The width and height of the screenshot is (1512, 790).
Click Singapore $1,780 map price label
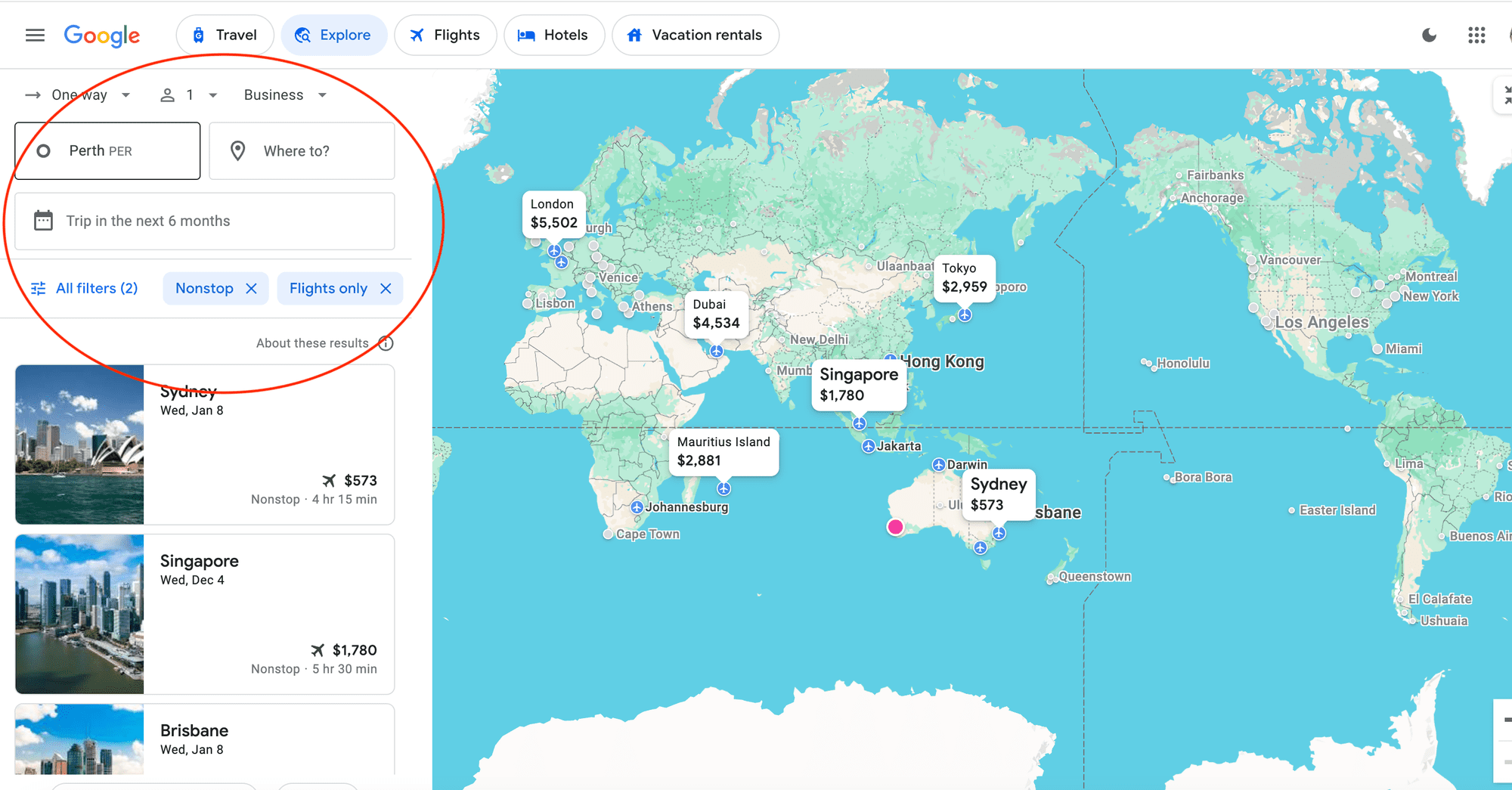point(859,385)
